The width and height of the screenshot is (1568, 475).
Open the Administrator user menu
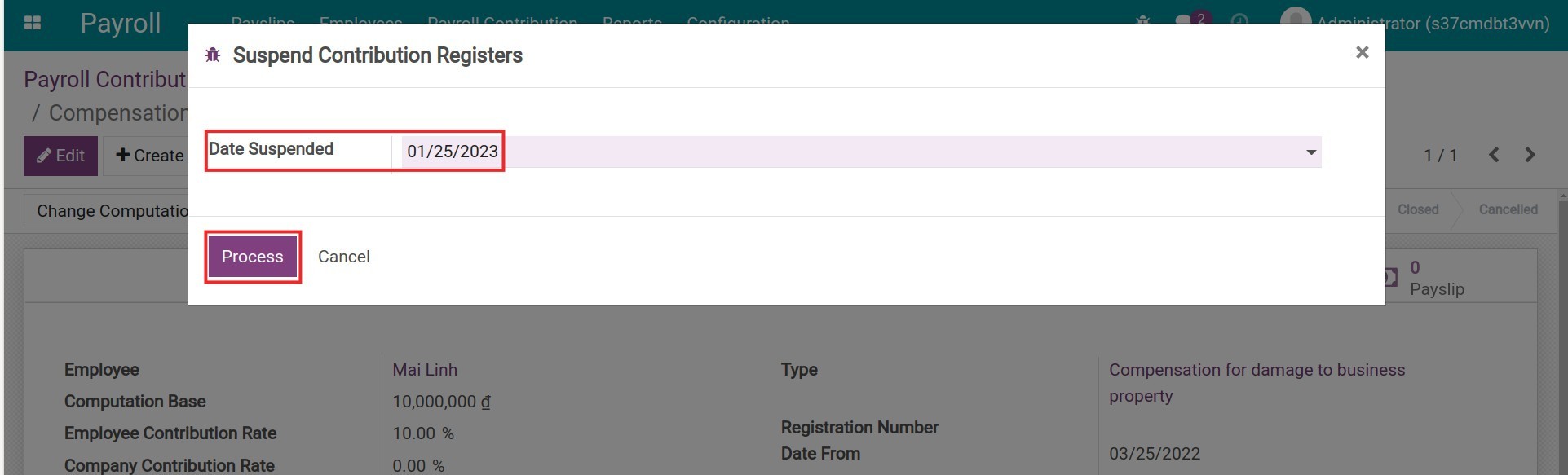click(1415, 23)
